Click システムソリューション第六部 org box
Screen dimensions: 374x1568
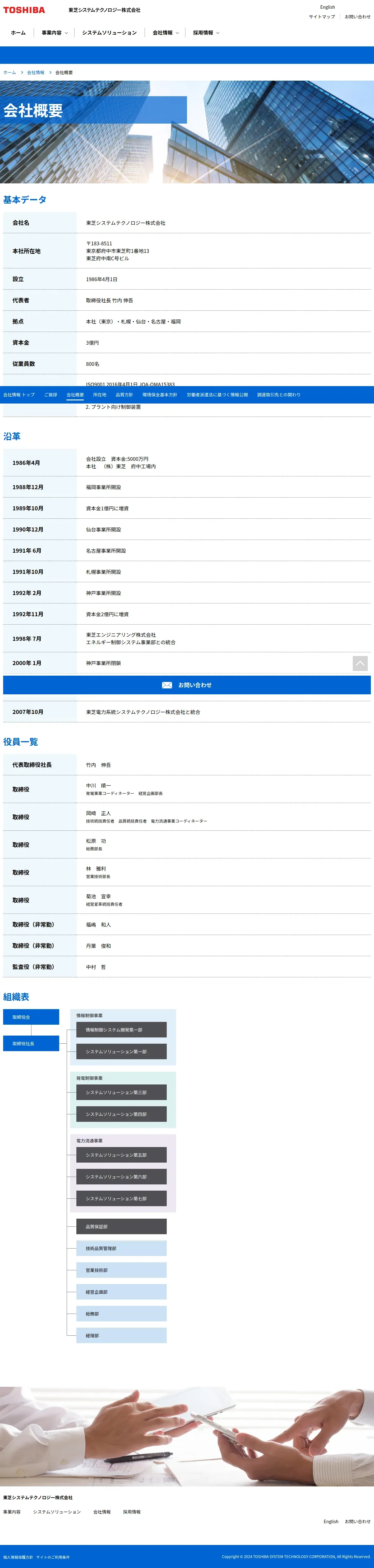pyautogui.click(x=121, y=1177)
